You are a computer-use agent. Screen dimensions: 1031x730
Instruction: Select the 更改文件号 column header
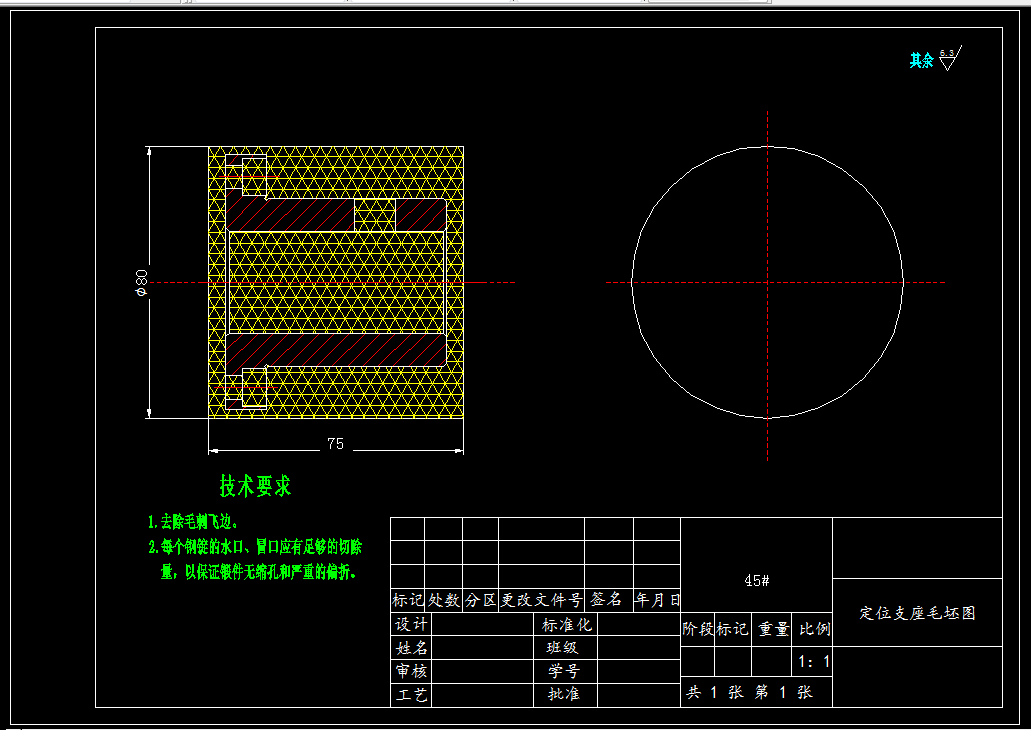point(542,600)
